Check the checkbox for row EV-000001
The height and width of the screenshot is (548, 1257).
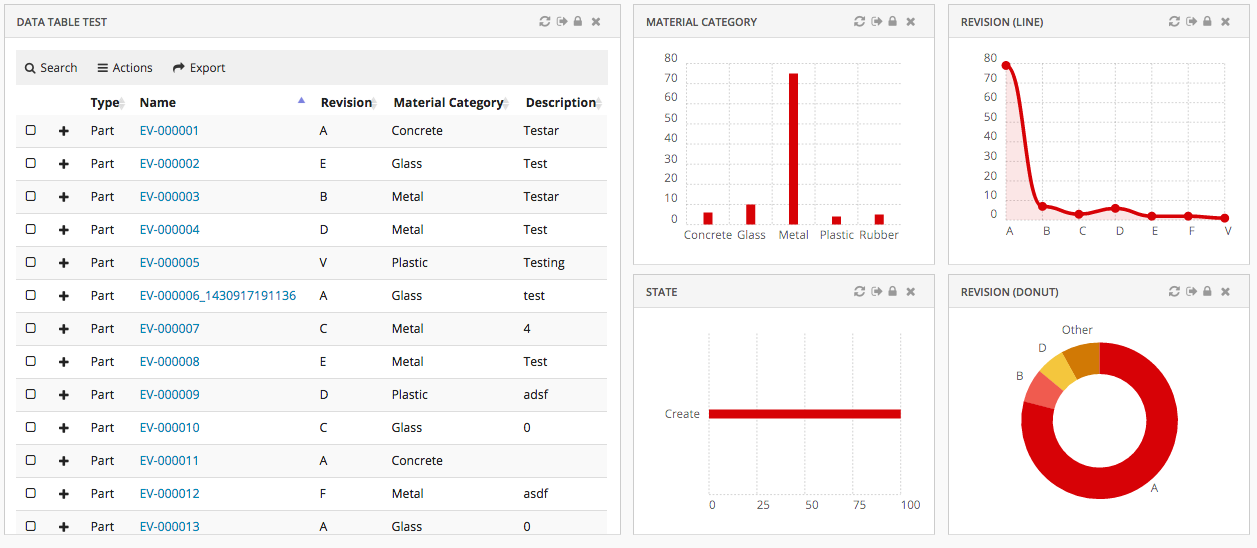tap(31, 130)
